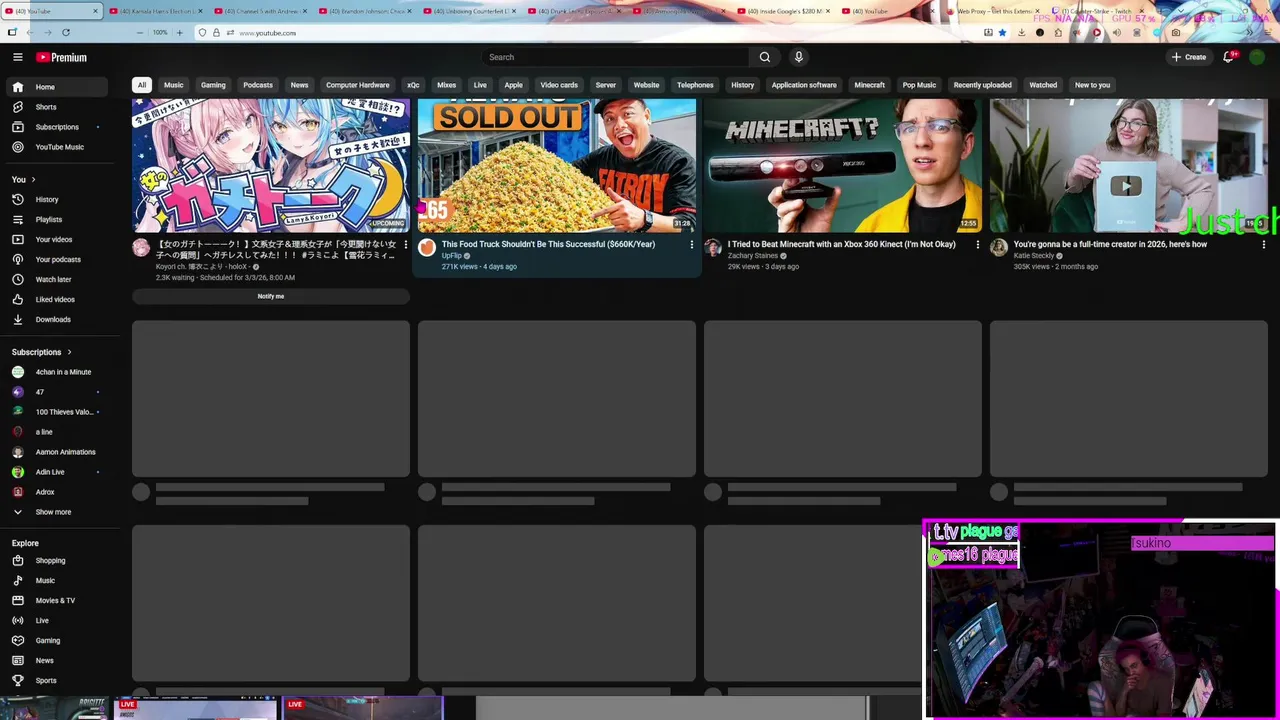
Task: Open the account avatar menu
Action: click(x=1257, y=57)
